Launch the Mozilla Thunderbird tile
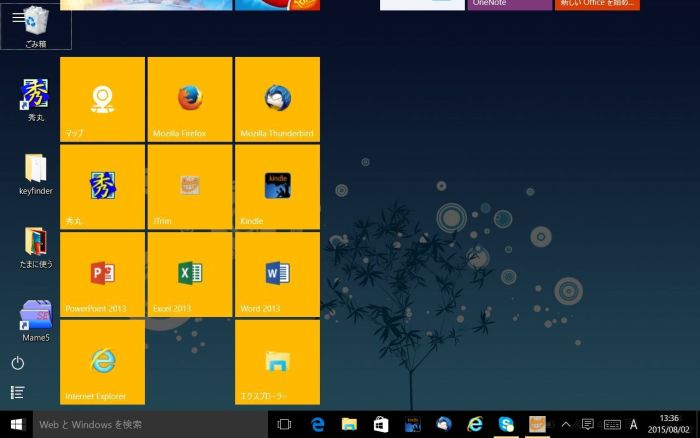This screenshot has height=438, width=700. coord(277,99)
